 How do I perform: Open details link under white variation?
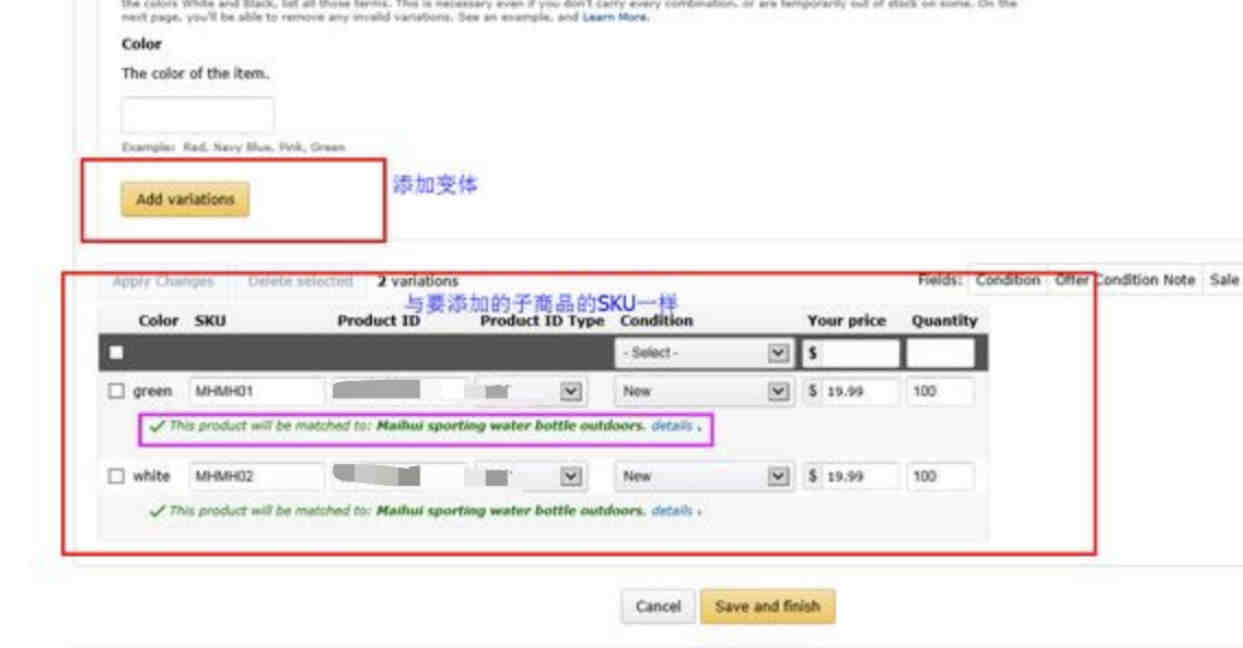coord(672,511)
